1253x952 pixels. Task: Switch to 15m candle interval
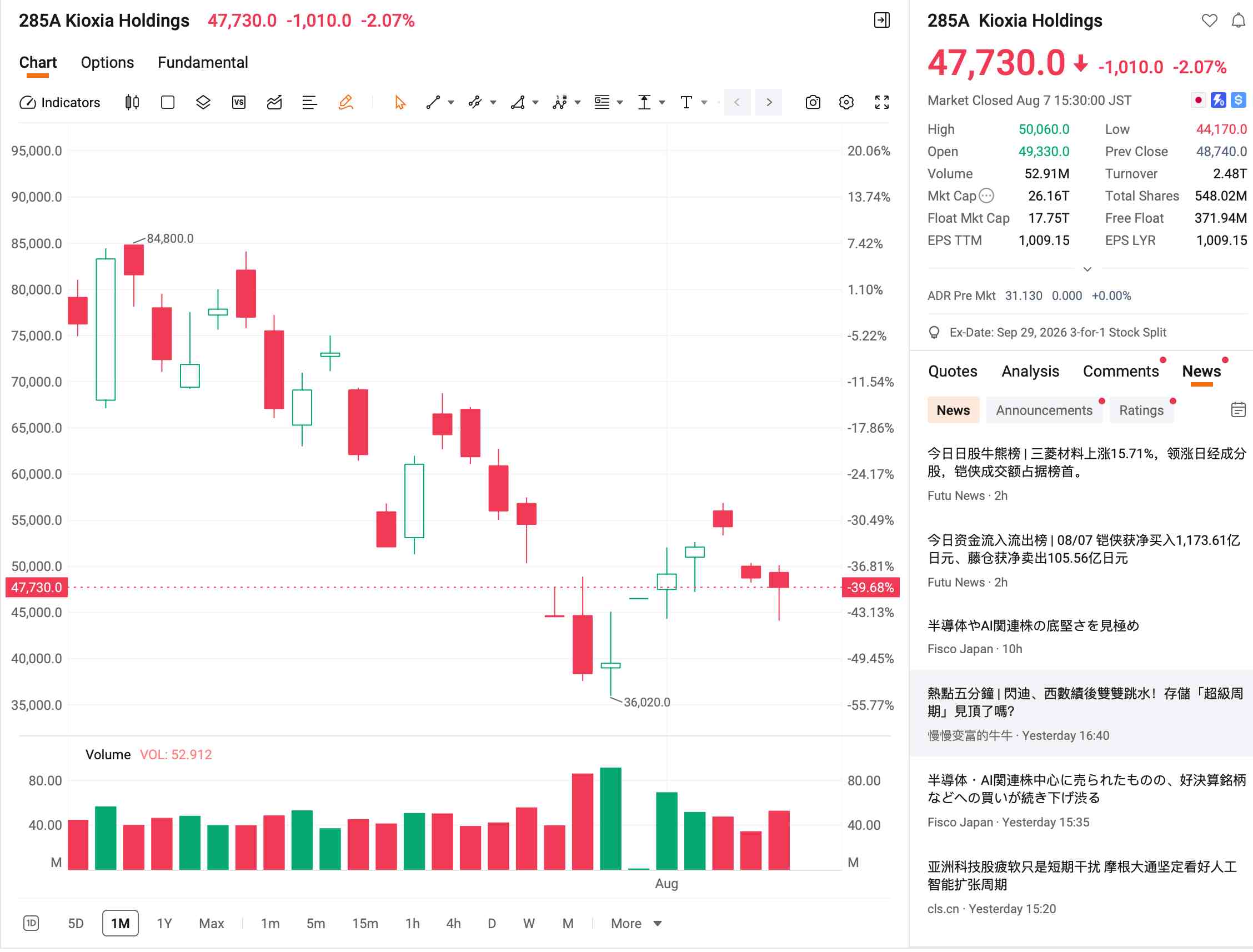pyautogui.click(x=365, y=925)
